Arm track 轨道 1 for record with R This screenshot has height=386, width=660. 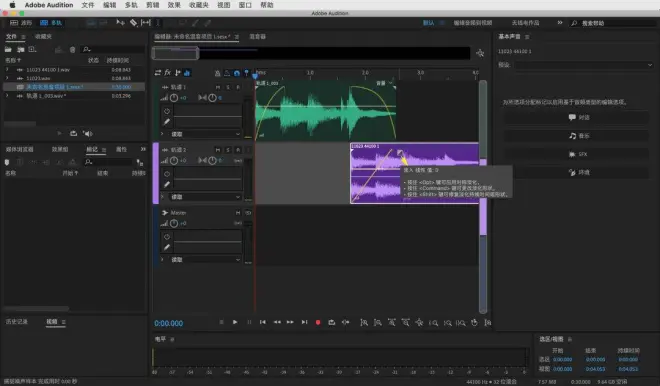point(238,87)
